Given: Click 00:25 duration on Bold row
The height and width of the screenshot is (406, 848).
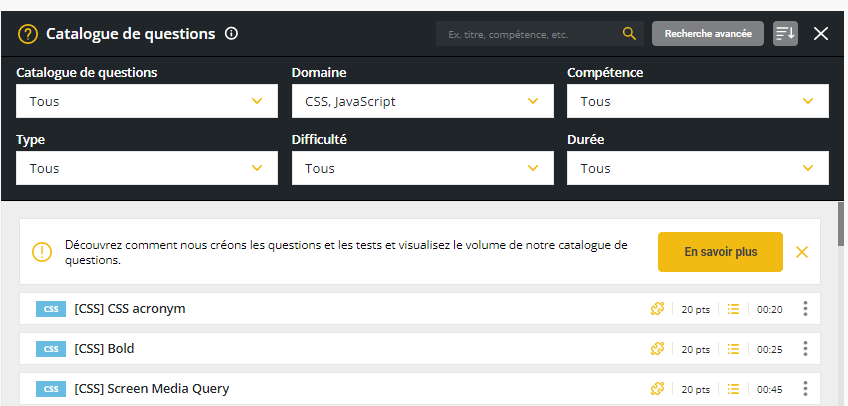Looking at the screenshot, I should pos(770,349).
